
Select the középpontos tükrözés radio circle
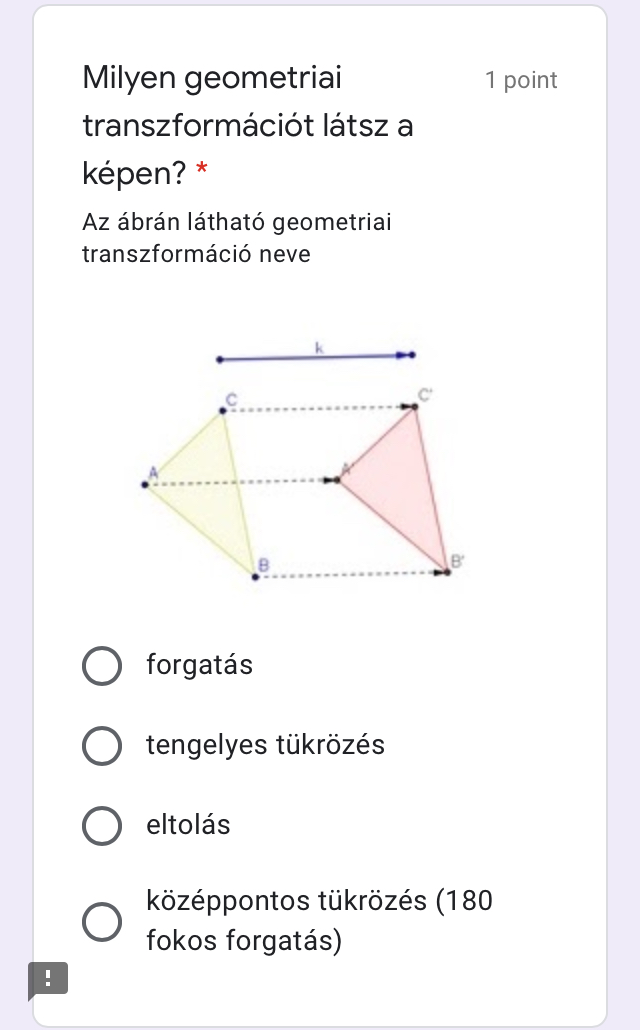tap(101, 922)
